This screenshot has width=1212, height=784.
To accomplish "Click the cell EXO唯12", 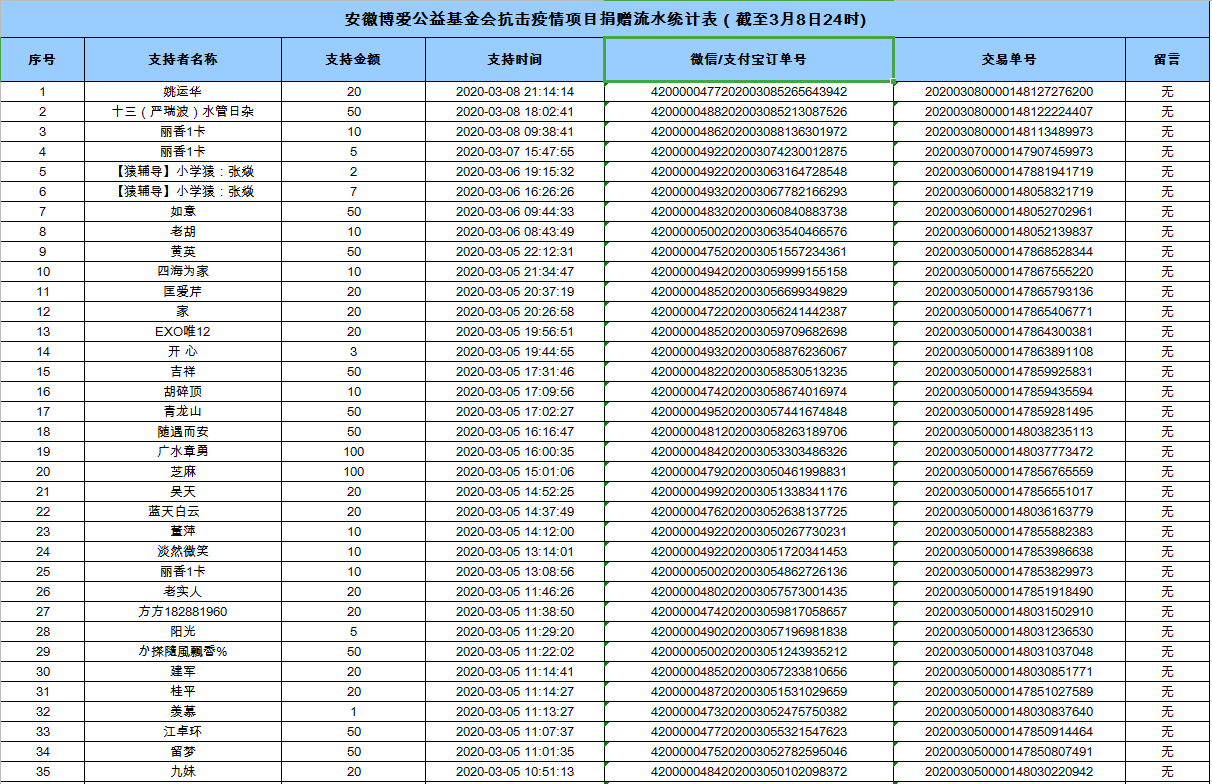I will click(x=183, y=332).
